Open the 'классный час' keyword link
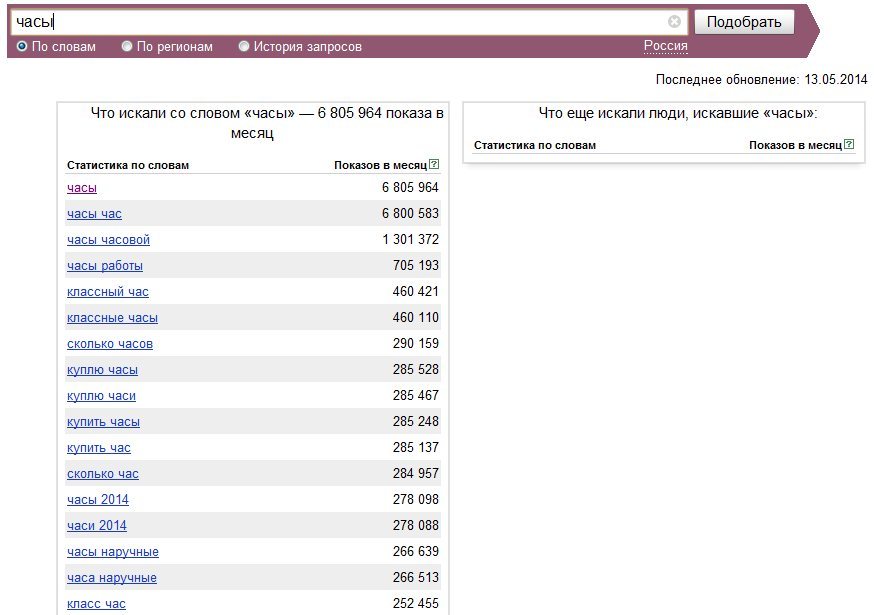874x615 pixels. (108, 292)
